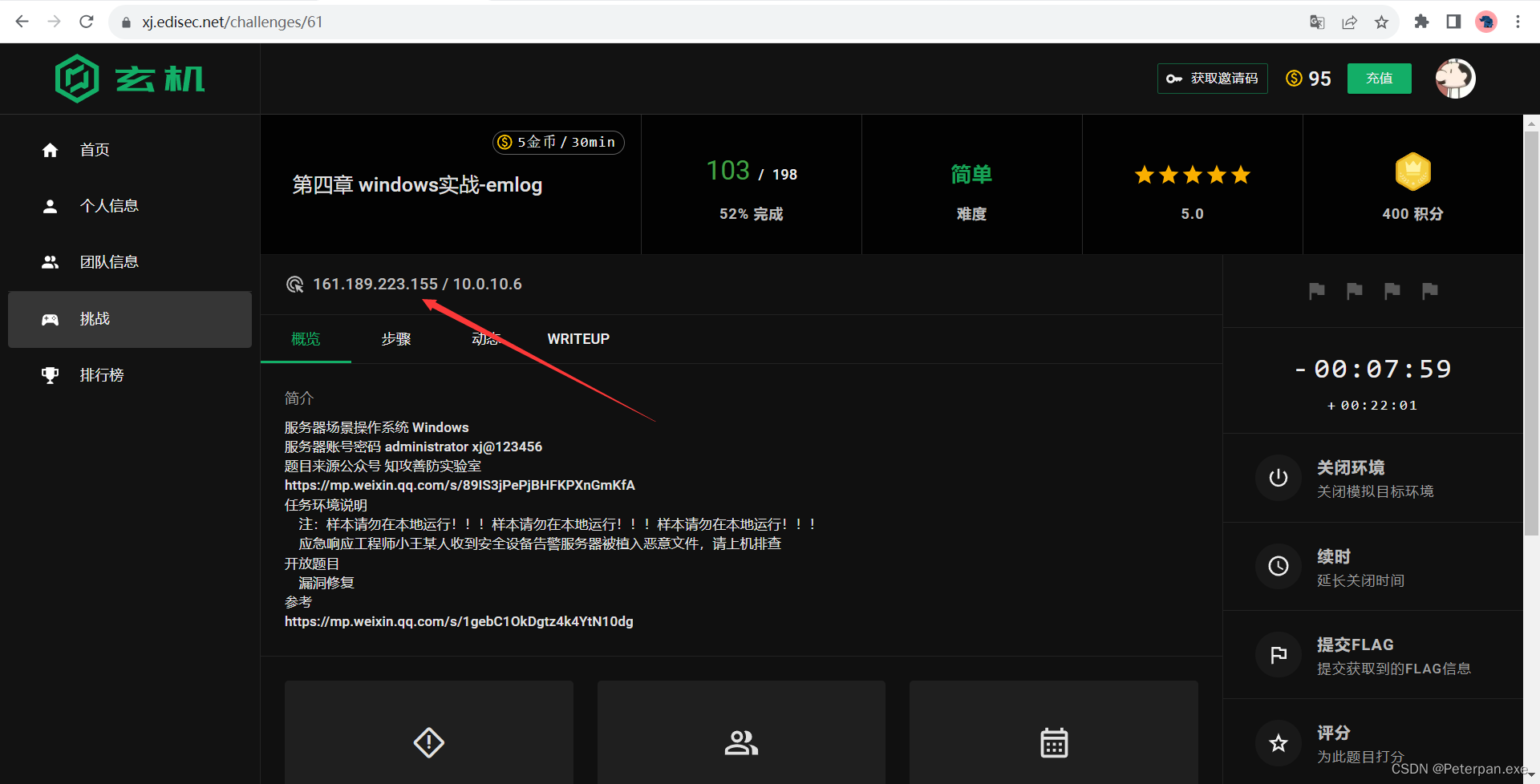The height and width of the screenshot is (784, 1540).
Task: Click the 玄机 logo
Action: click(x=130, y=79)
